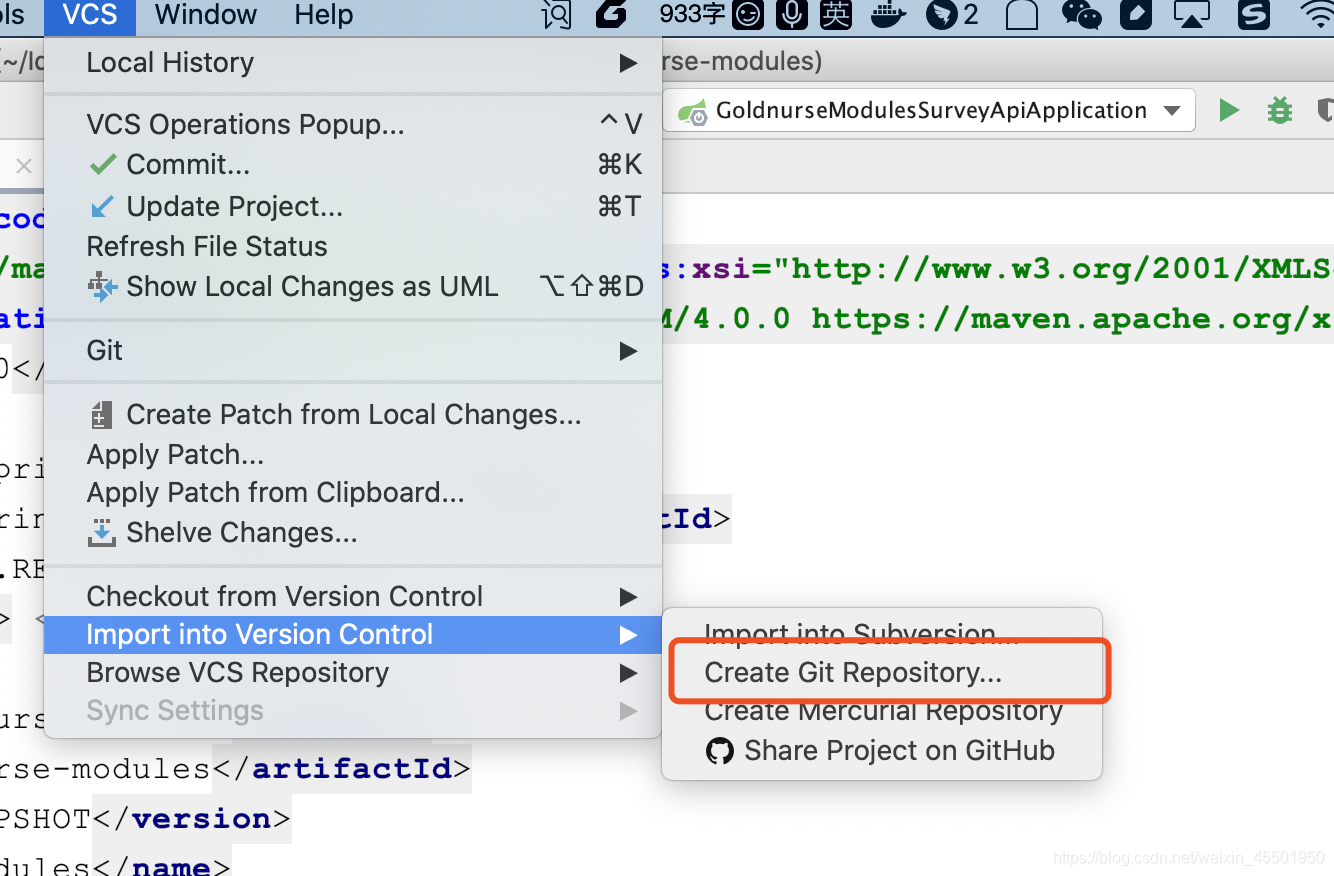Click the smiley face menu bar icon
The width and height of the screenshot is (1334, 876).
[x=748, y=14]
